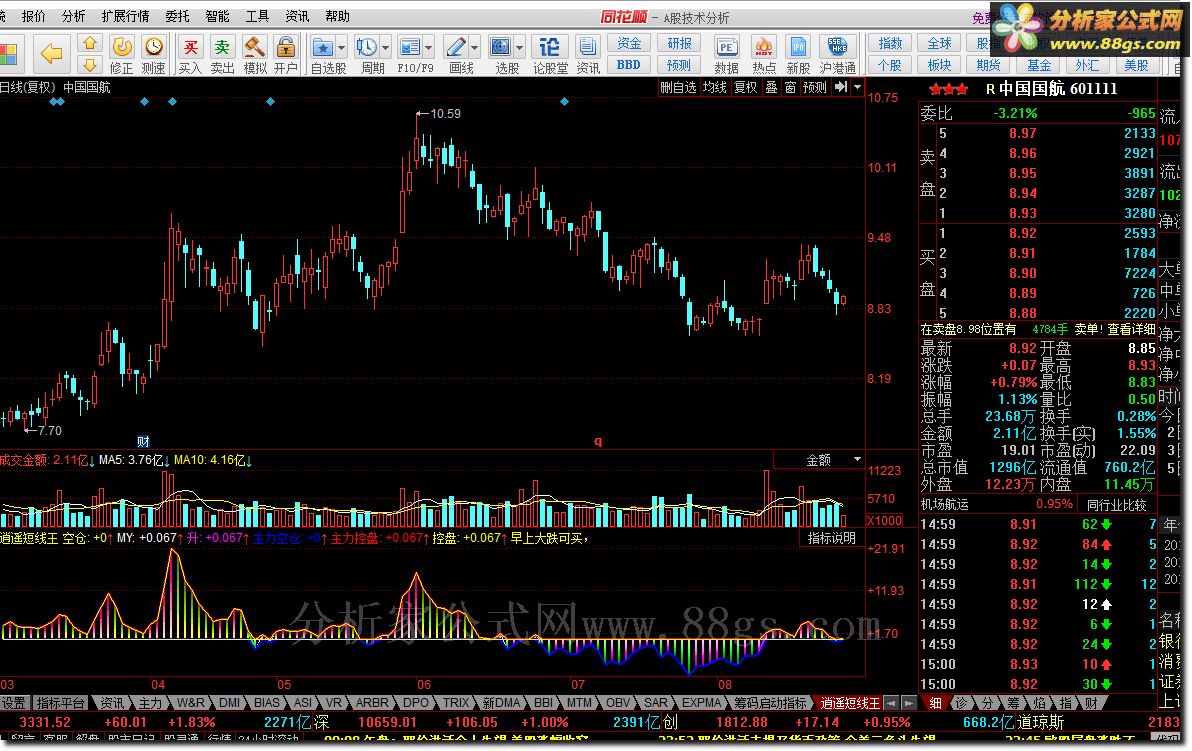Click the green 卖出 sell icon
Image resolution: width=1192 pixels, height=751 pixels.
coord(222,55)
